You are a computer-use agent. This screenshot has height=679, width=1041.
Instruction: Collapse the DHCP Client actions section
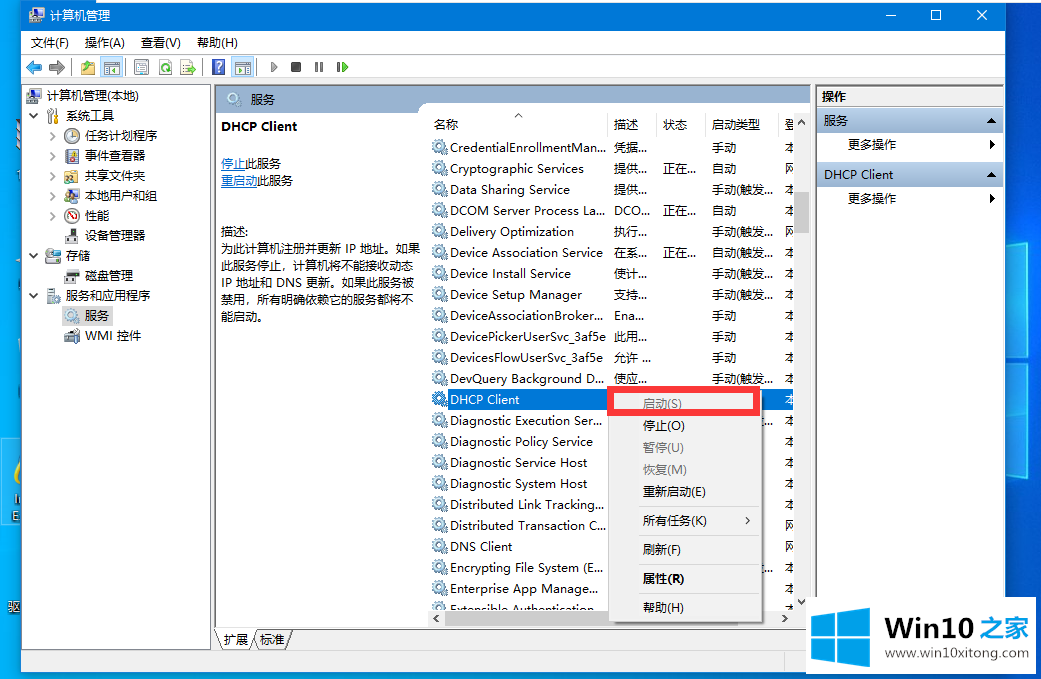[991, 175]
